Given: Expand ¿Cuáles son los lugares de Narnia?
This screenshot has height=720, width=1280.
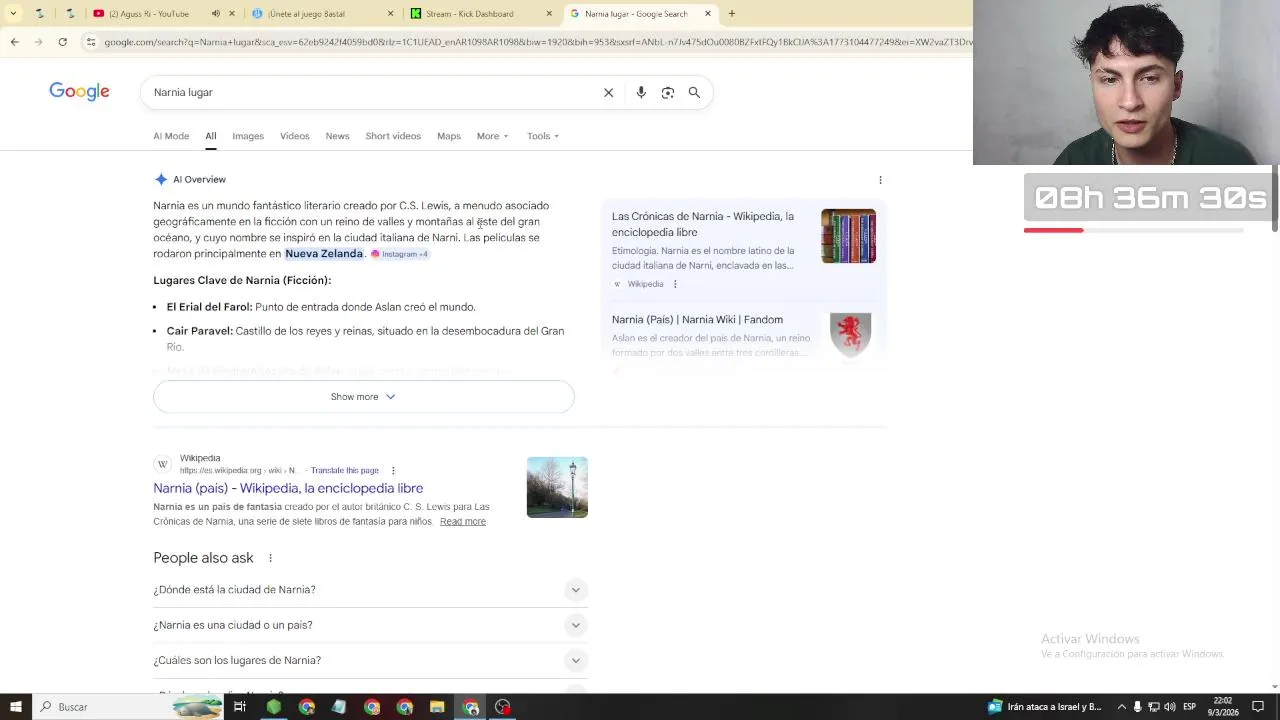Looking at the screenshot, I should [370, 660].
